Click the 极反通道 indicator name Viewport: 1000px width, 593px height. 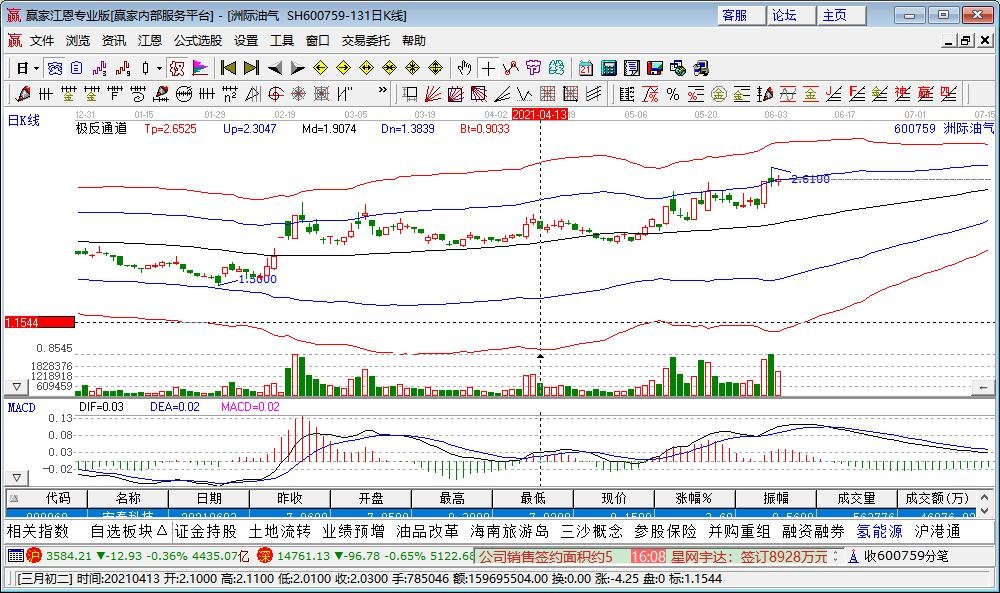[x=101, y=129]
